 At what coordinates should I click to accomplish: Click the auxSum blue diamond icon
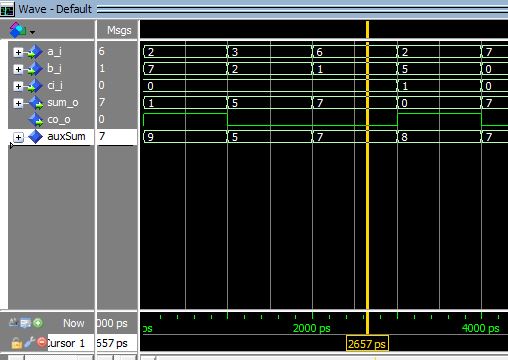click(36, 137)
